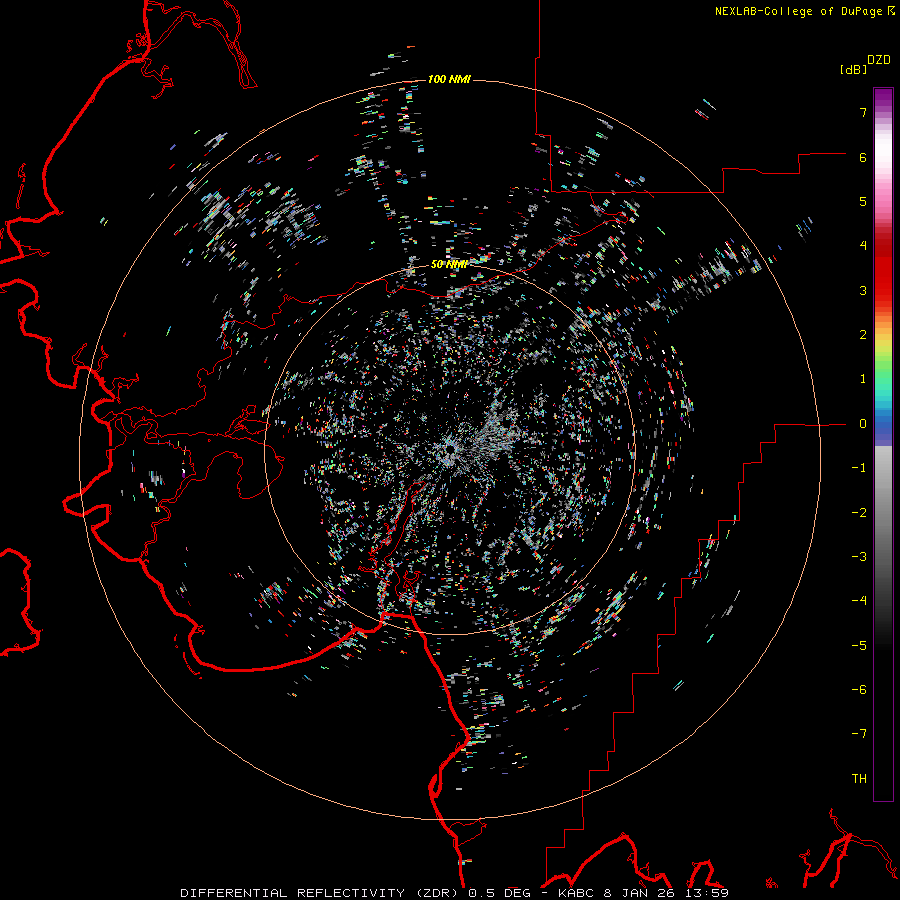Click the 2 tick label on the color scale

[x=862, y=335]
